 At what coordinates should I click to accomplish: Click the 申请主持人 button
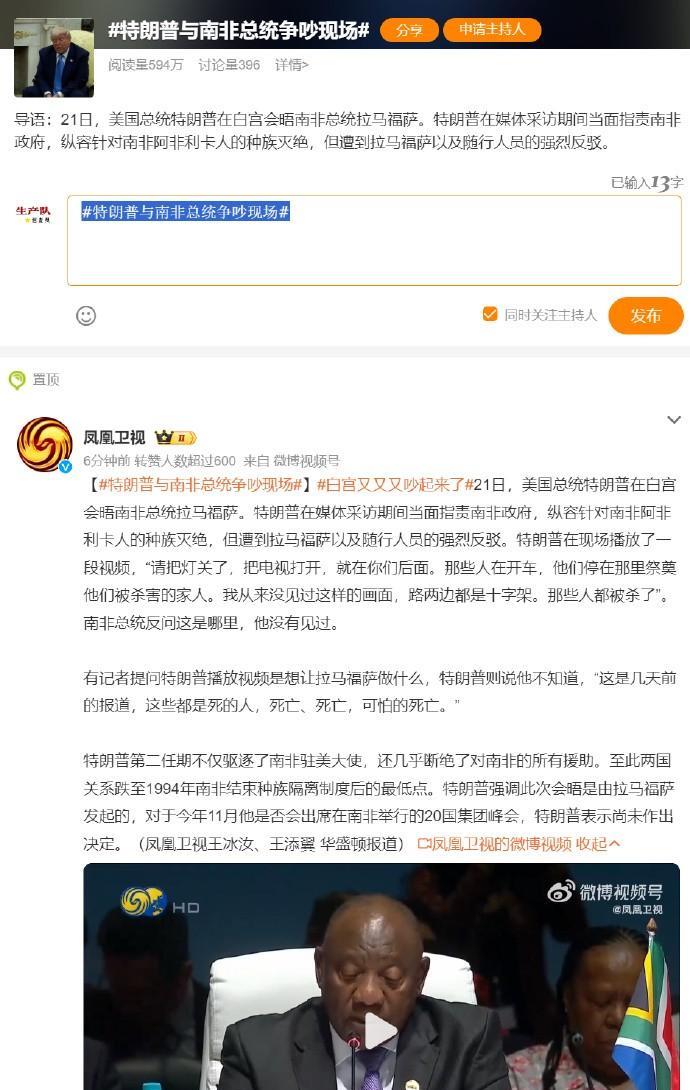[492, 29]
